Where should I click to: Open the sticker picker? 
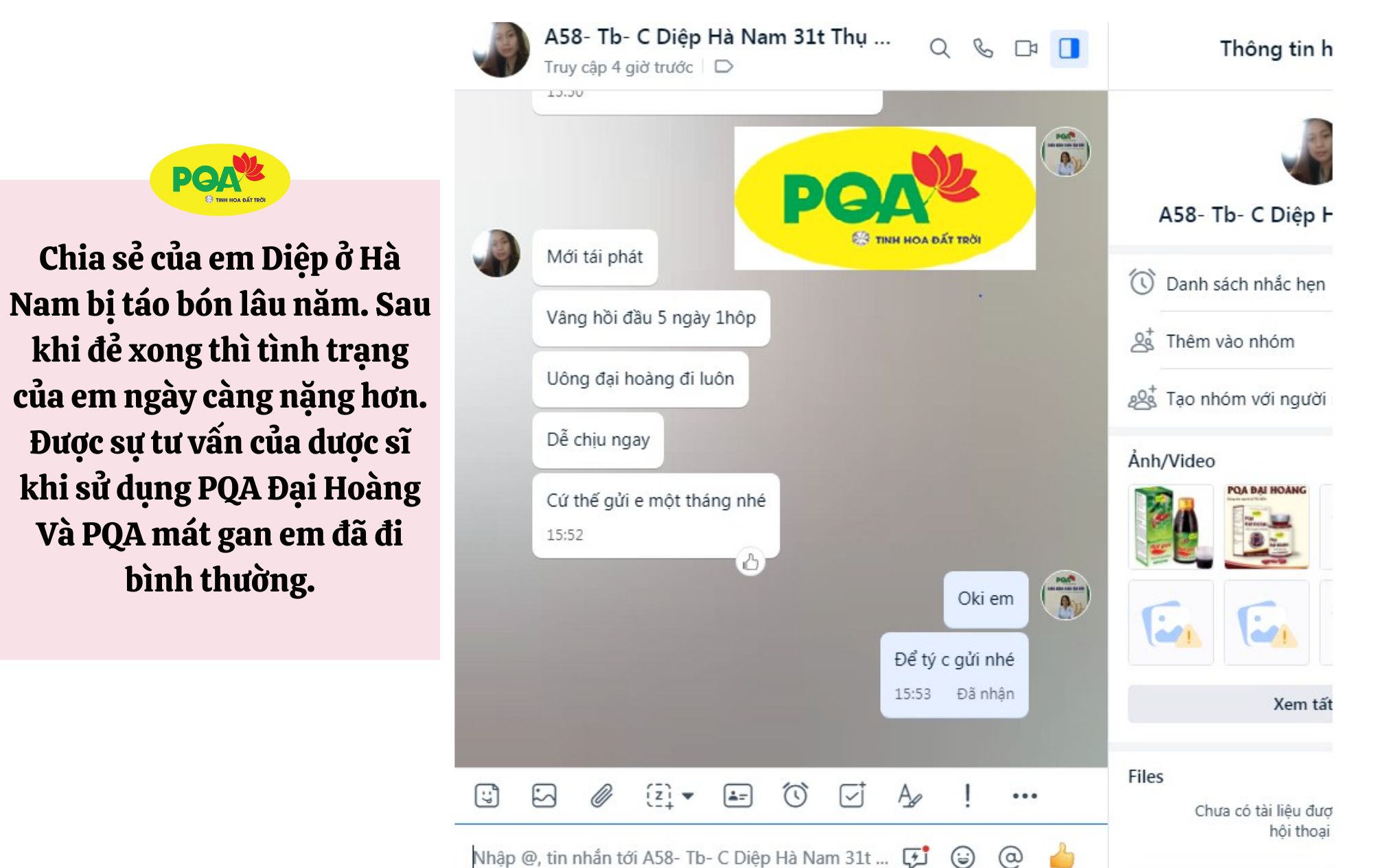click(487, 796)
